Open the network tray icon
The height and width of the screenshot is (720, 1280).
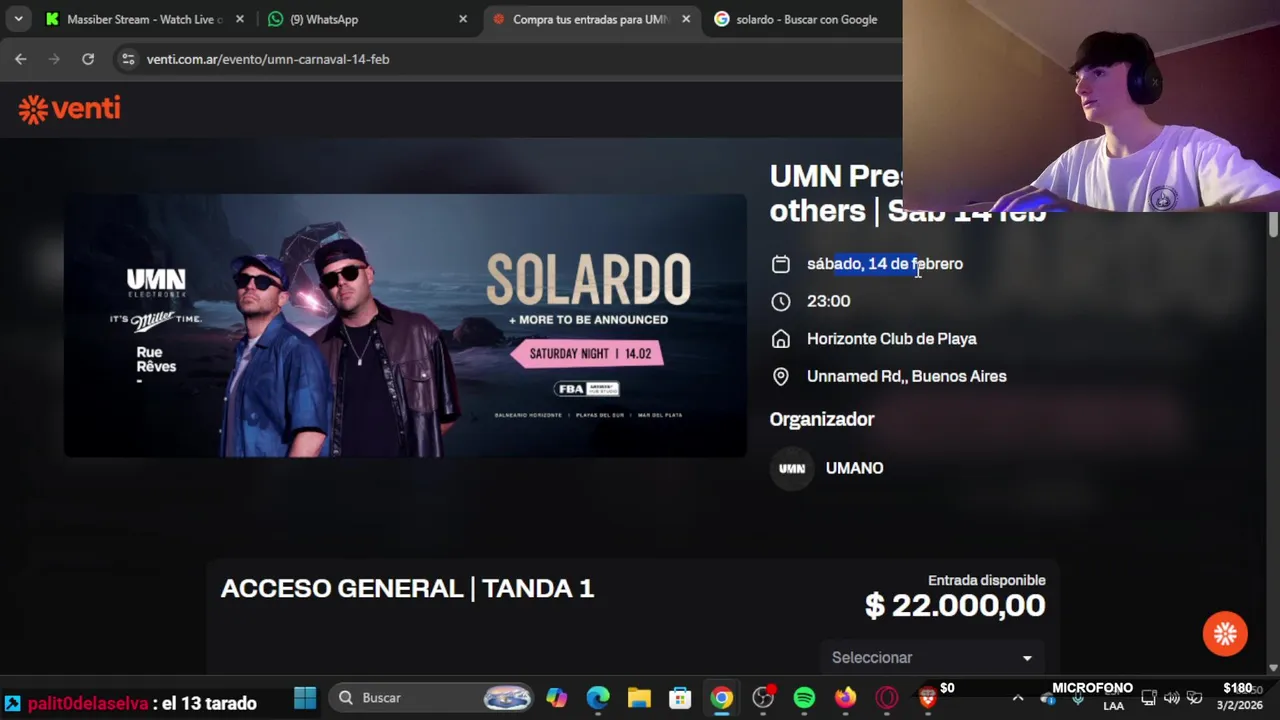(x=1149, y=698)
